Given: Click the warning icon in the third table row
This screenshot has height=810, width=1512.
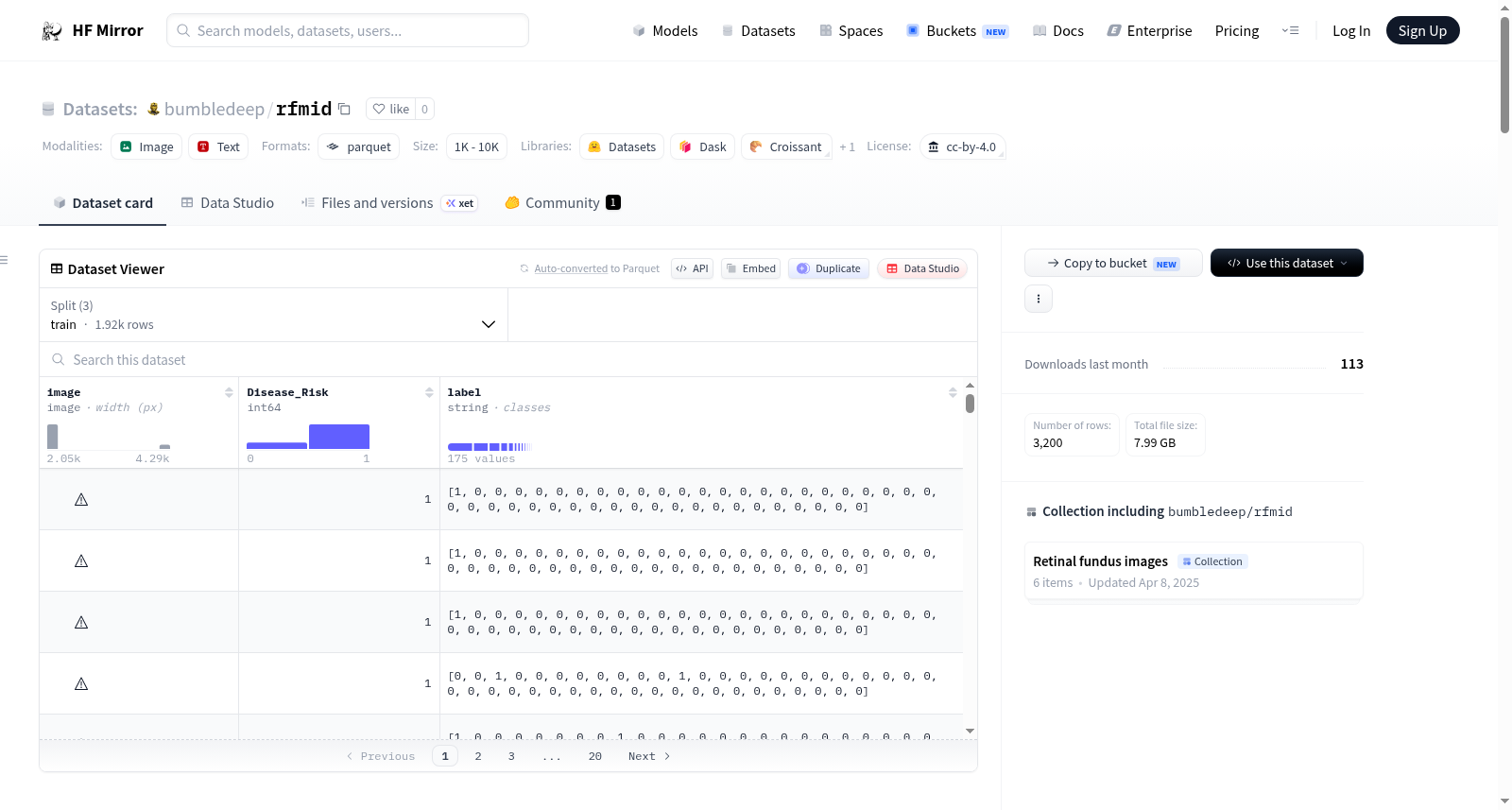Looking at the screenshot, I should click(x=81, y=622).
